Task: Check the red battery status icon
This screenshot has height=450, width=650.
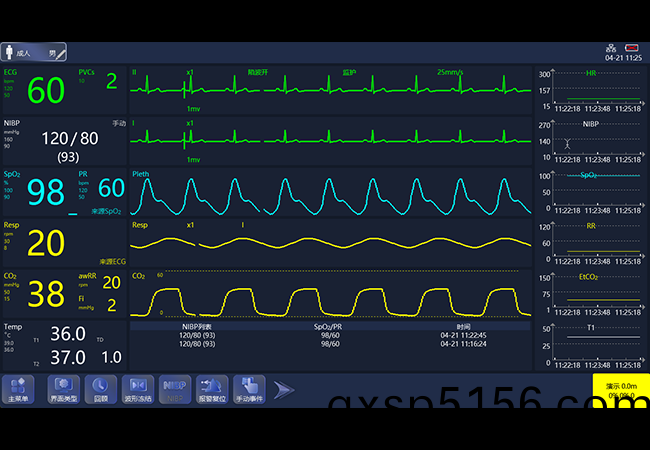Action: click(x=631, y=48)
